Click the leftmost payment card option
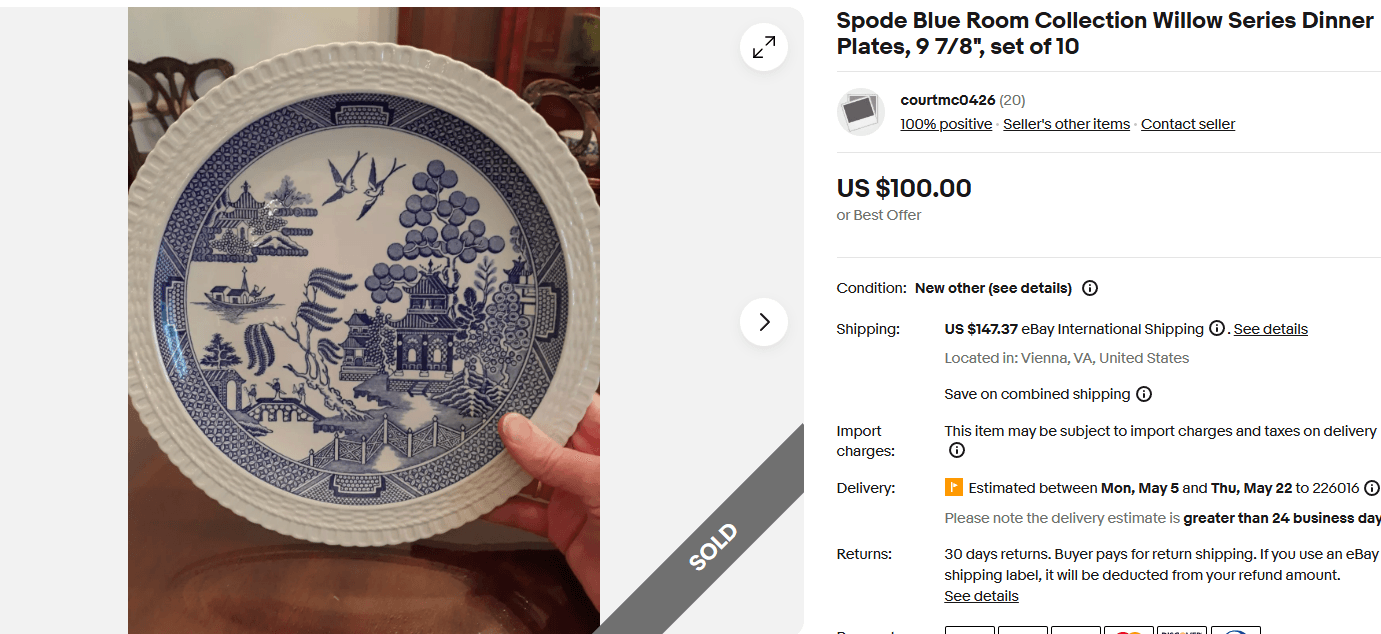This screenshot has height=634, width=1381. pyautogui.click(x=968, y=630)
